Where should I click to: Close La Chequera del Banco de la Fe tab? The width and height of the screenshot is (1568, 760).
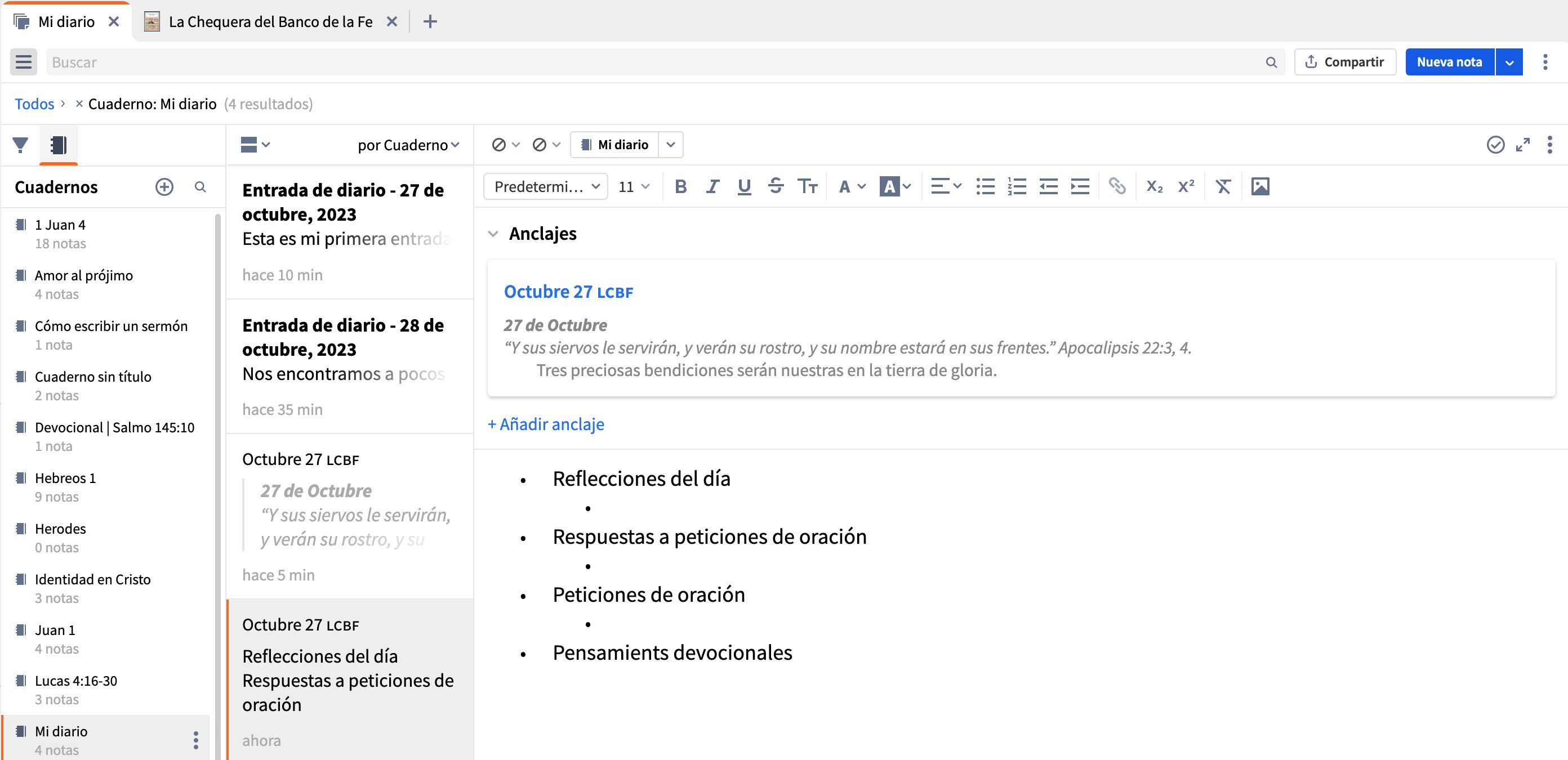click(x=392, y=22)
